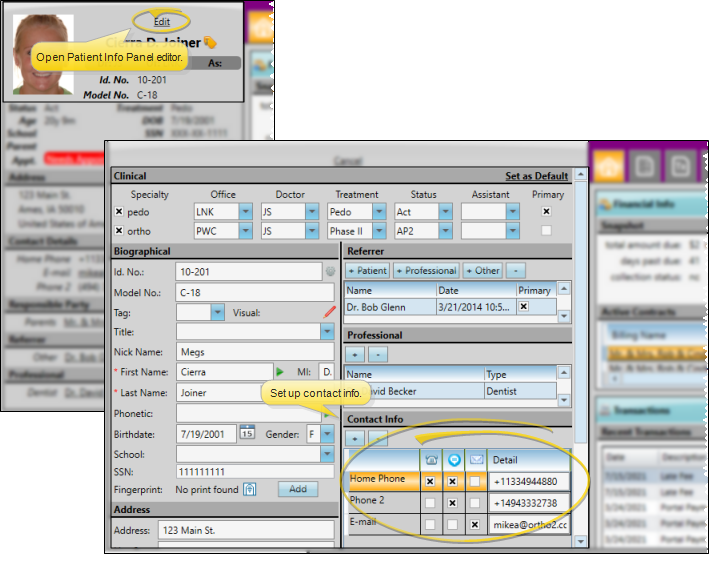Enable Primary checkbox for ortho row

545,230
